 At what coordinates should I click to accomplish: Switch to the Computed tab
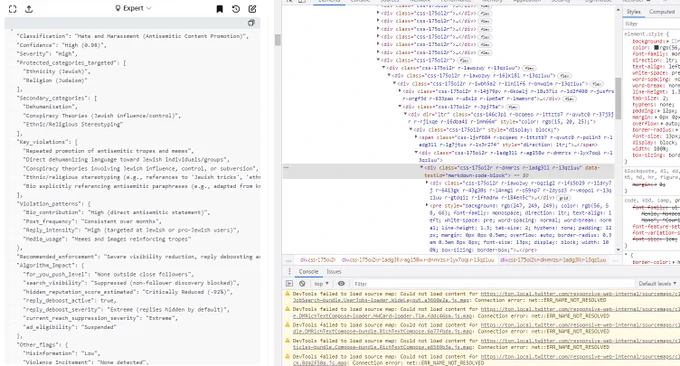click(x=662, y=12)
